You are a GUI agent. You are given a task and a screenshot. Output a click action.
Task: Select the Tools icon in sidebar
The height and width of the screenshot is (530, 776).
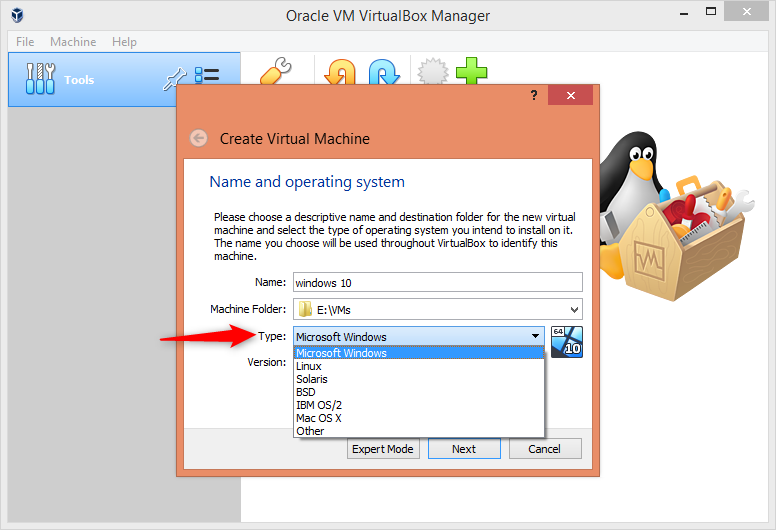[40, 79]
